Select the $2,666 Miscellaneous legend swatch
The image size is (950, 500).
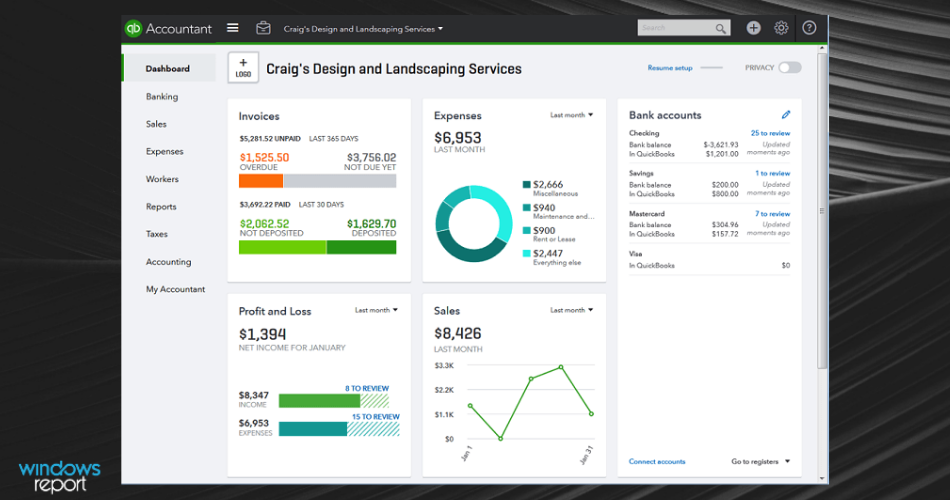526,184
